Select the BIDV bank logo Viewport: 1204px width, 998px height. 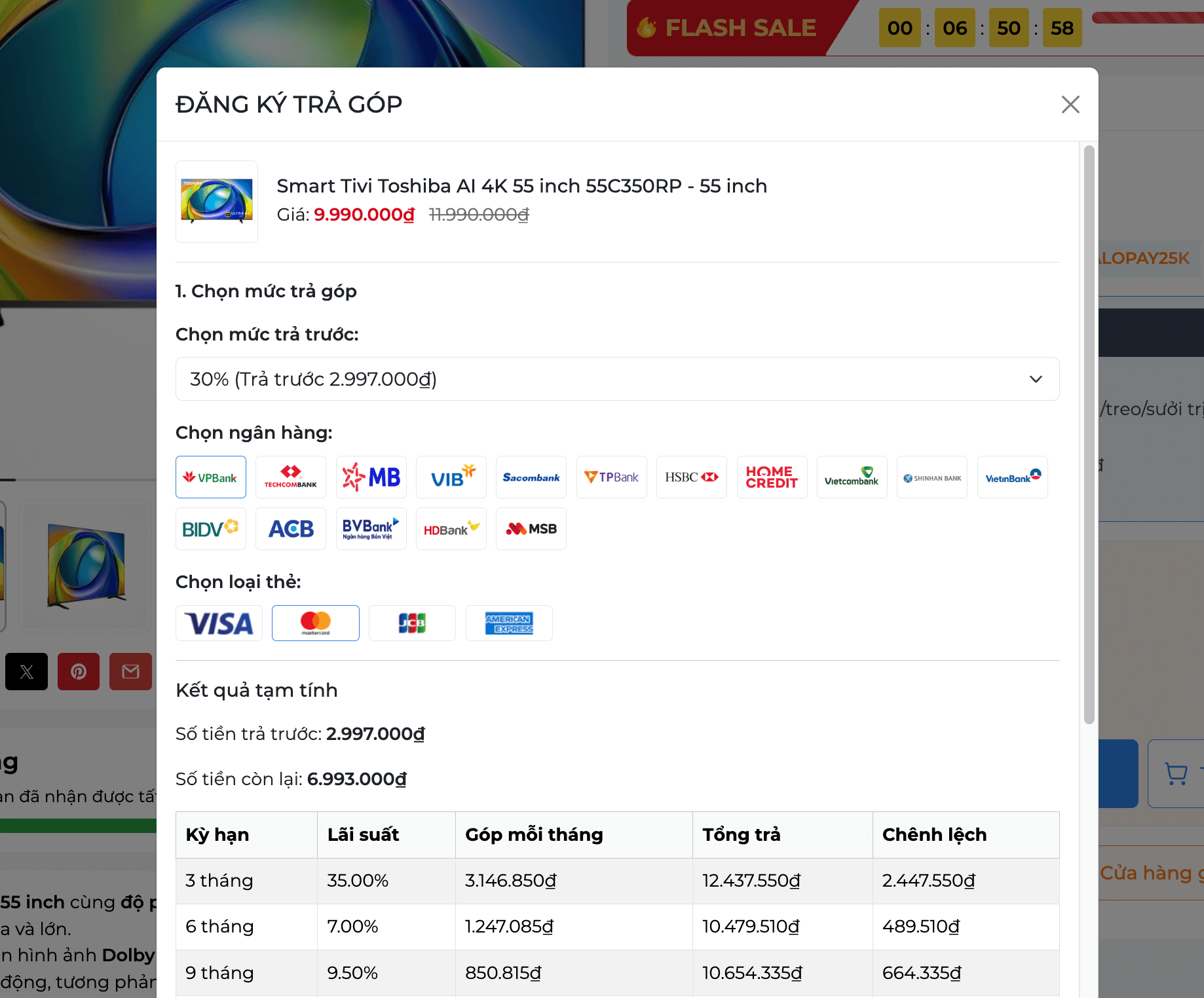tap(211, 528)
